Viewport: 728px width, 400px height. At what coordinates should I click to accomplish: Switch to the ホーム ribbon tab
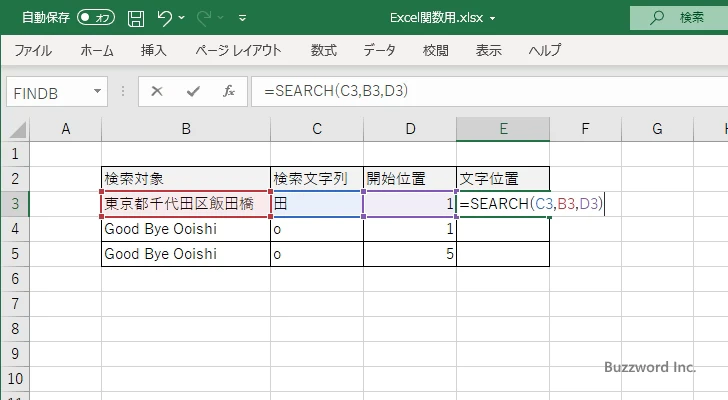click(97, 50)
